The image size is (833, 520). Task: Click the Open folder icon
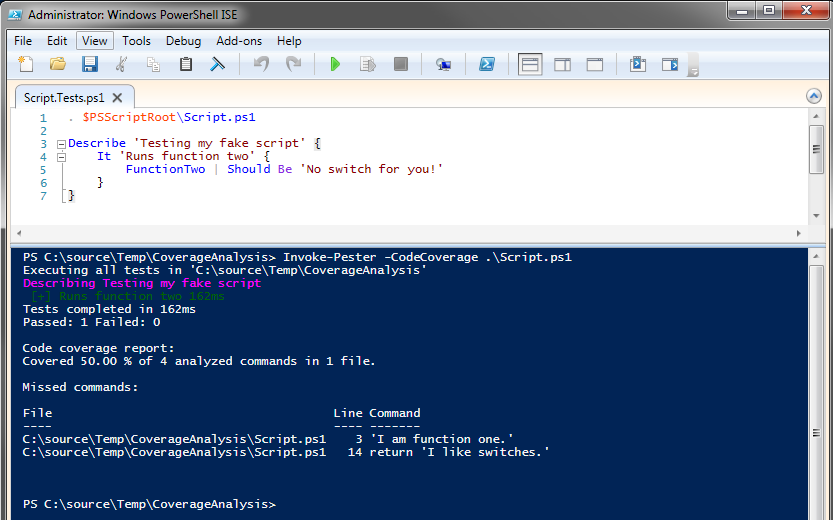coord(58,64)
